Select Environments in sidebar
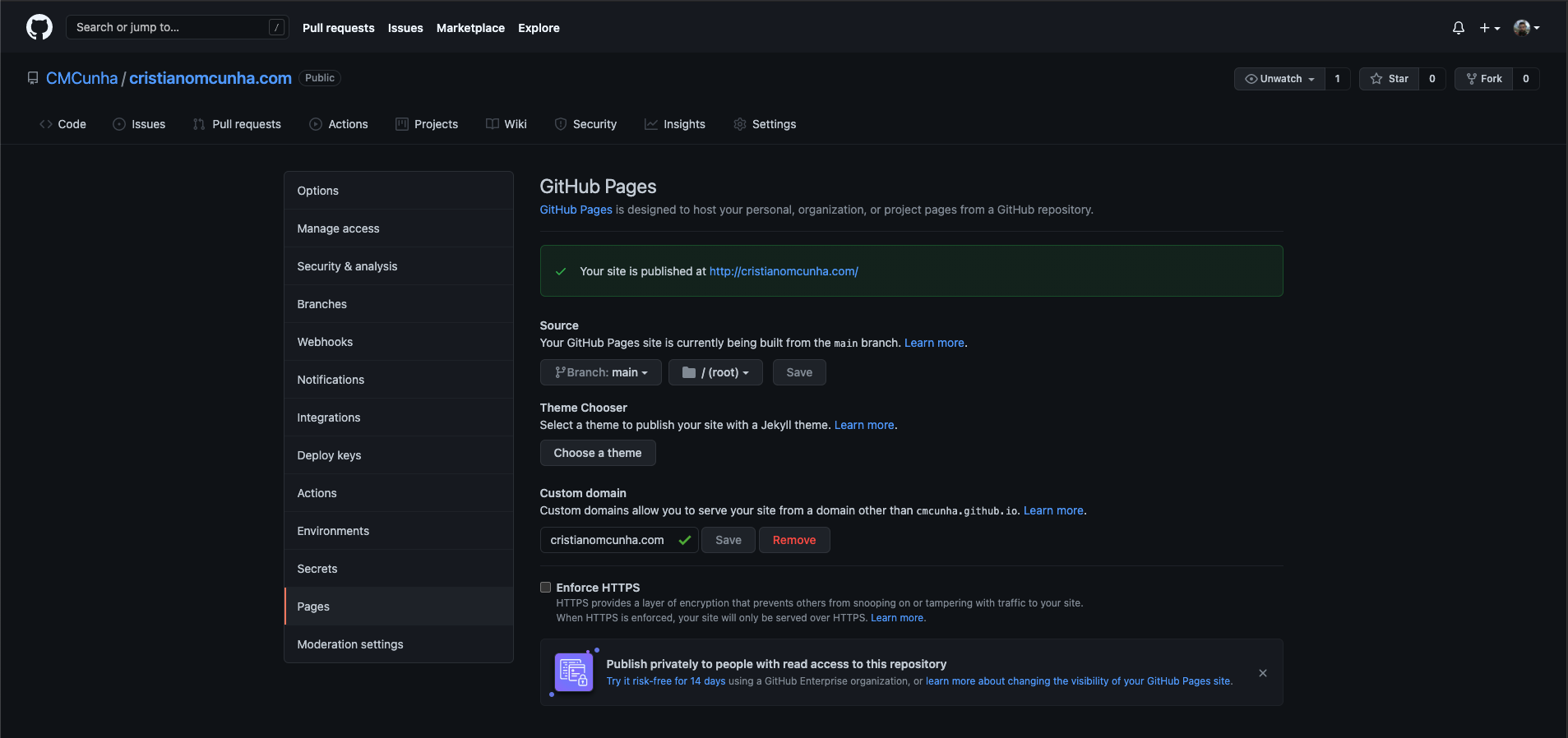1568x738 pixels. [399, 531]
